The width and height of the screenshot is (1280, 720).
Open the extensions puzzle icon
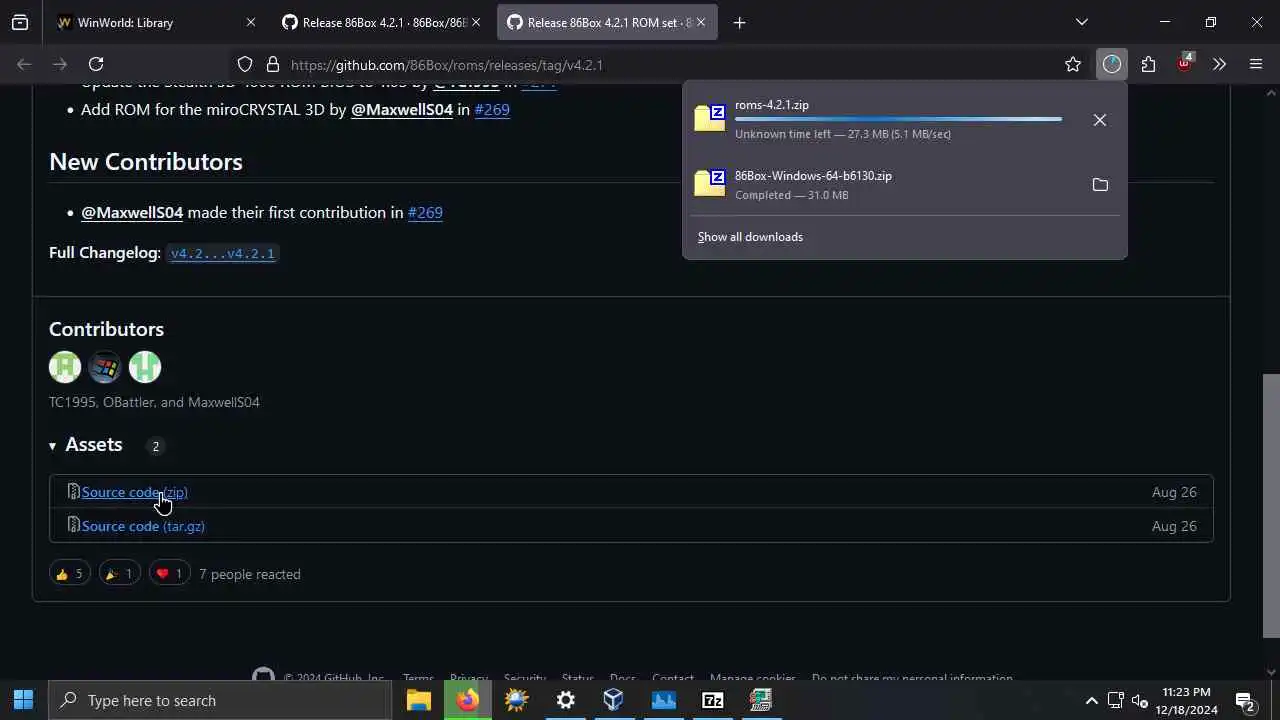[1148, 64]
